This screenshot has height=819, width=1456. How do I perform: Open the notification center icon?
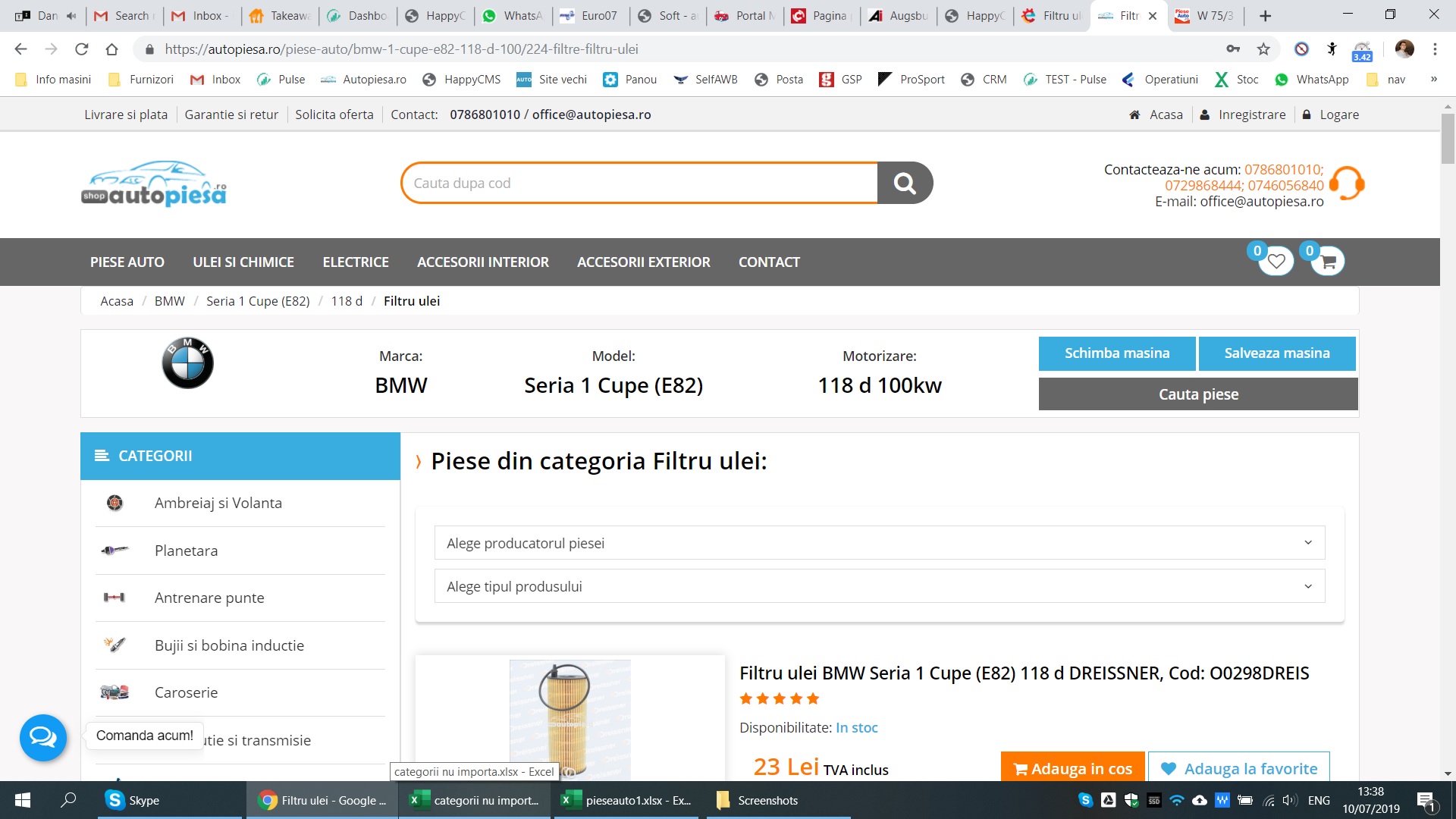1426,801
